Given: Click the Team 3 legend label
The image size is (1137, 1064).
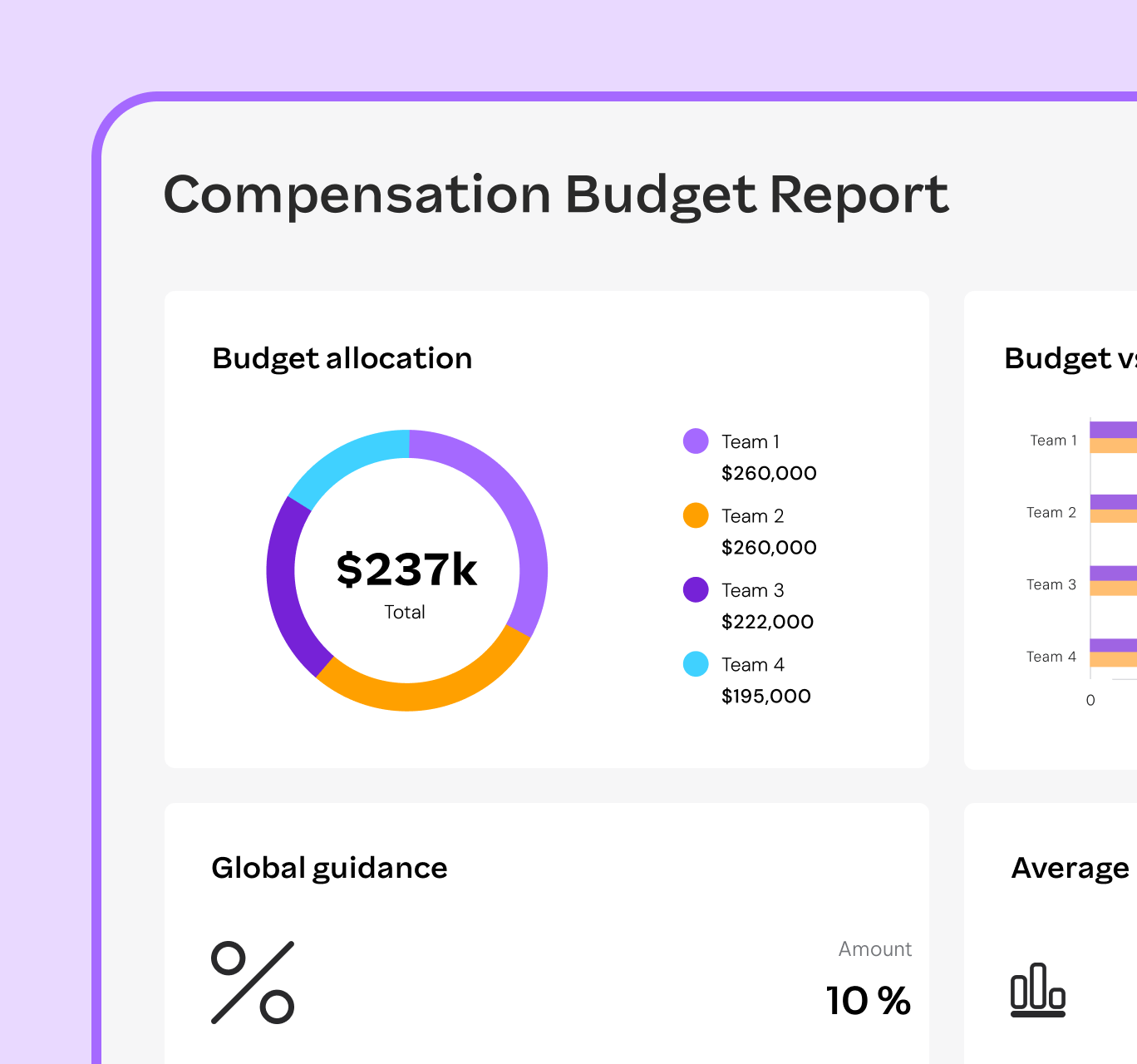Looking at the screenshot, I should pos(753,590).
